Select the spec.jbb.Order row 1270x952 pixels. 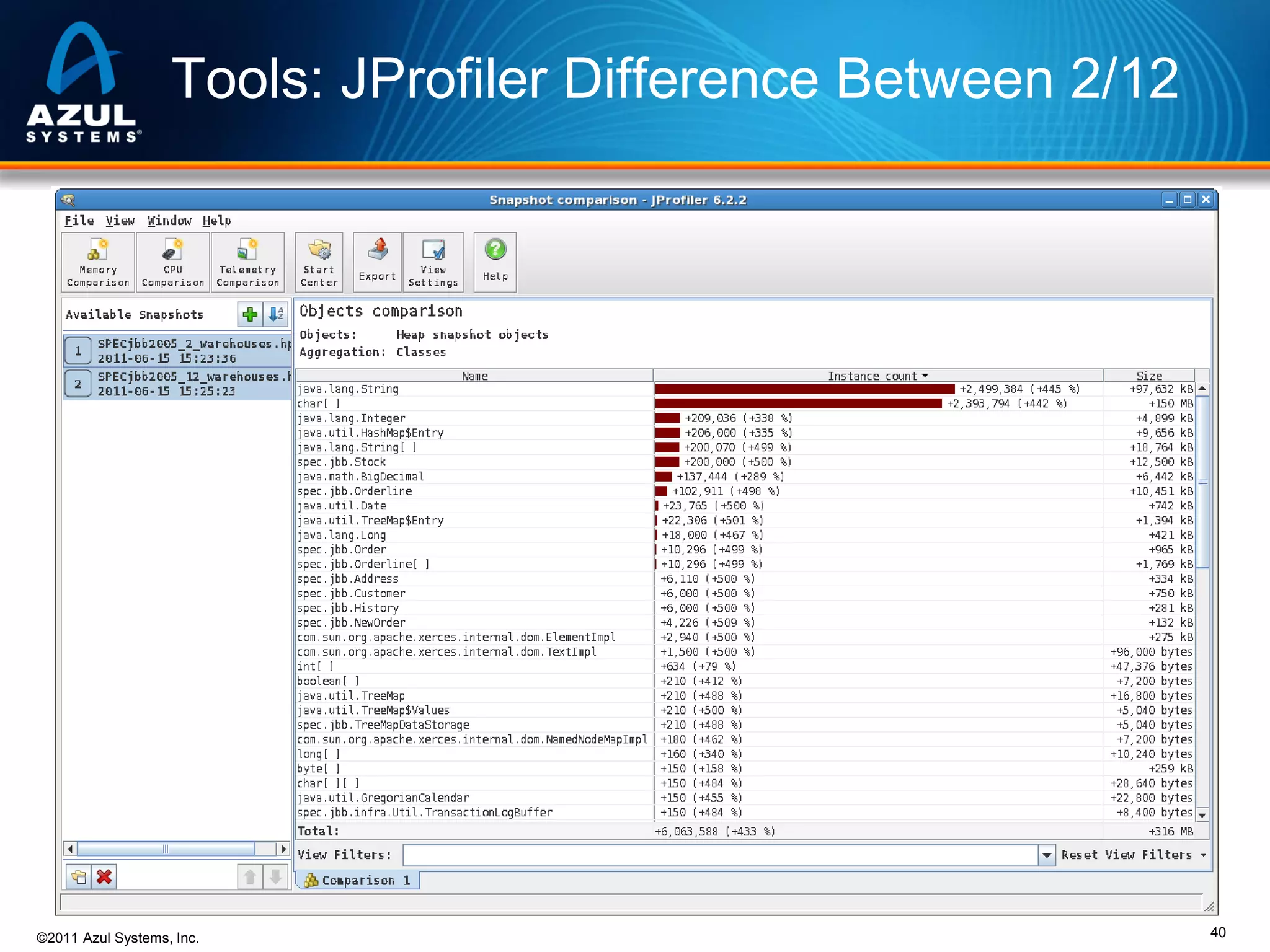745,550
